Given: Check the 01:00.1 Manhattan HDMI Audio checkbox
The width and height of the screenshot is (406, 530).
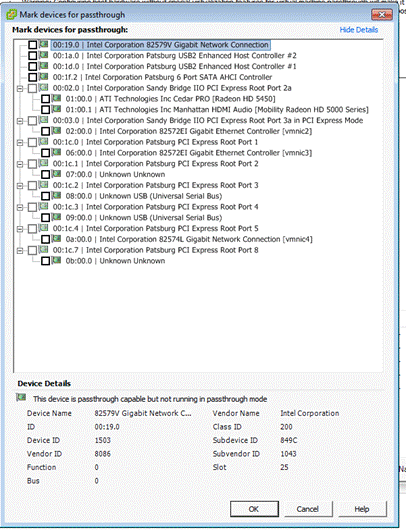Looking at the screenshot, I should (x=46, y=110).
